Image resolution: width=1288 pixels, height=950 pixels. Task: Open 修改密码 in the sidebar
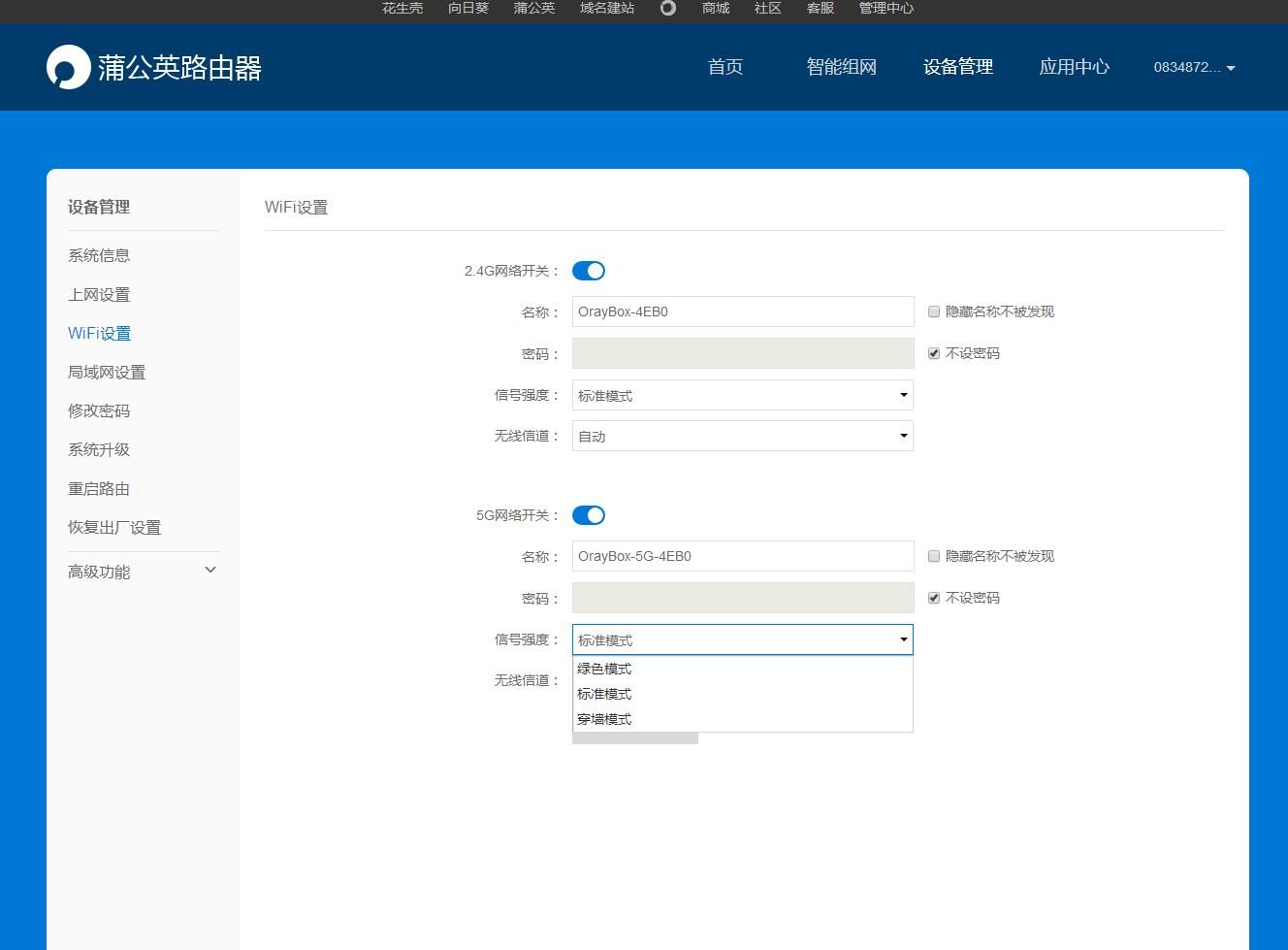point(99,410)
